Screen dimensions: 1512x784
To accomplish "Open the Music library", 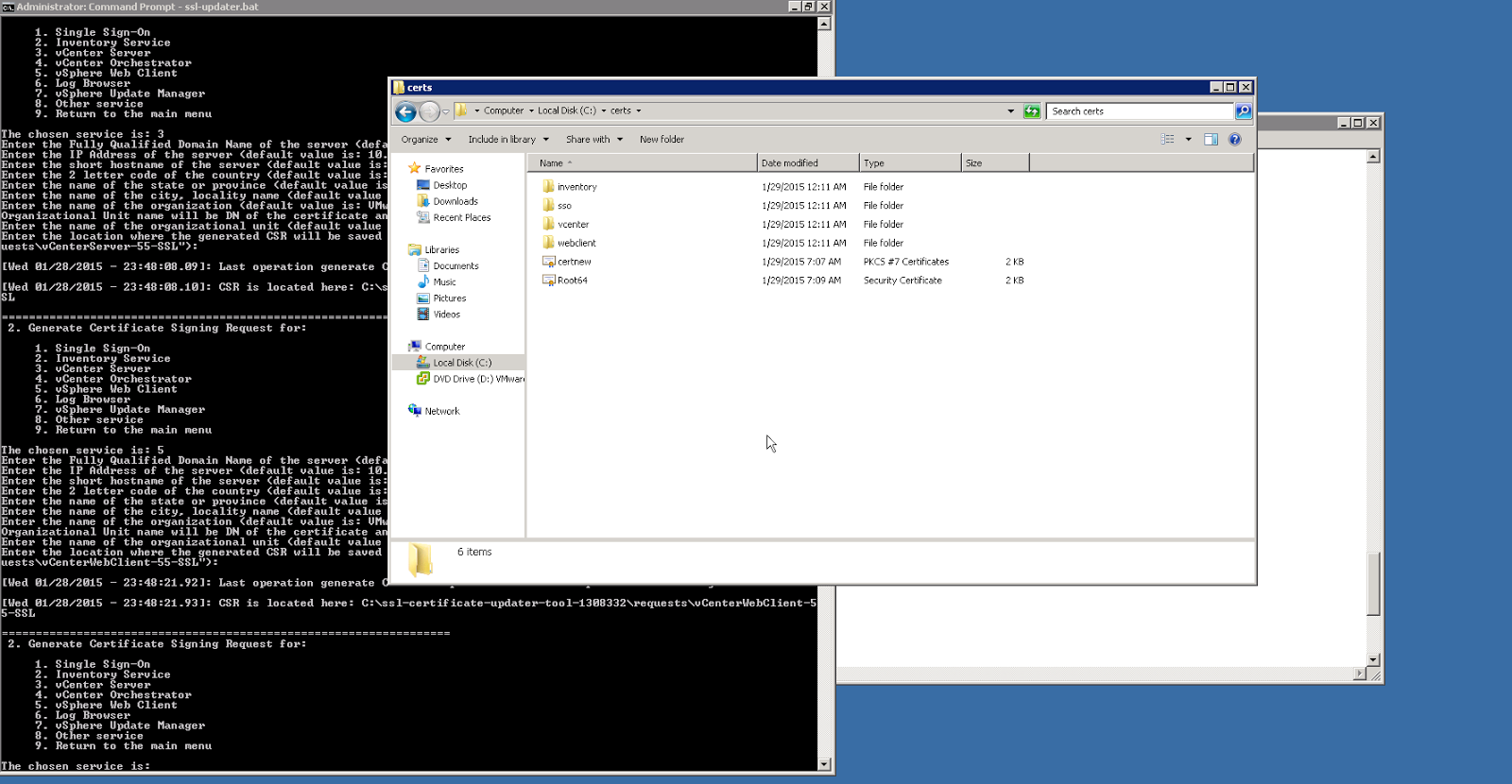I will [x=444, y=282].
